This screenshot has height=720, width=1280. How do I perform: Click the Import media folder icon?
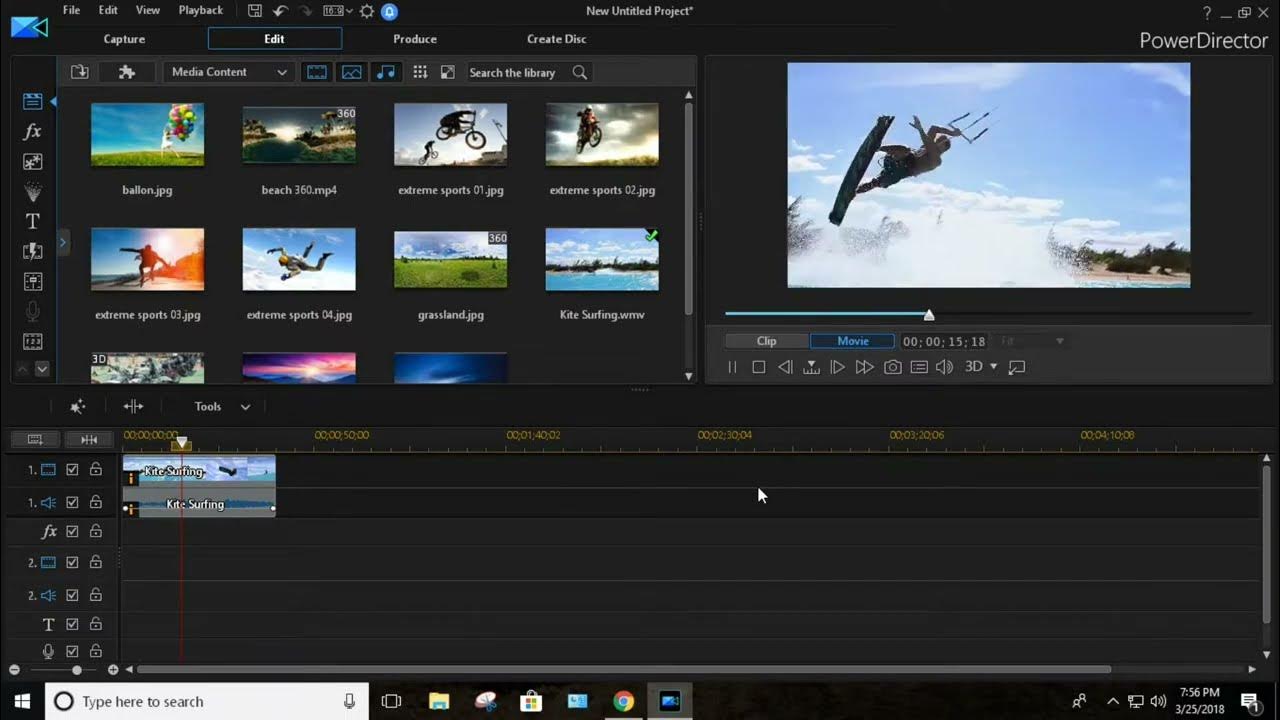tap(80, 72)
